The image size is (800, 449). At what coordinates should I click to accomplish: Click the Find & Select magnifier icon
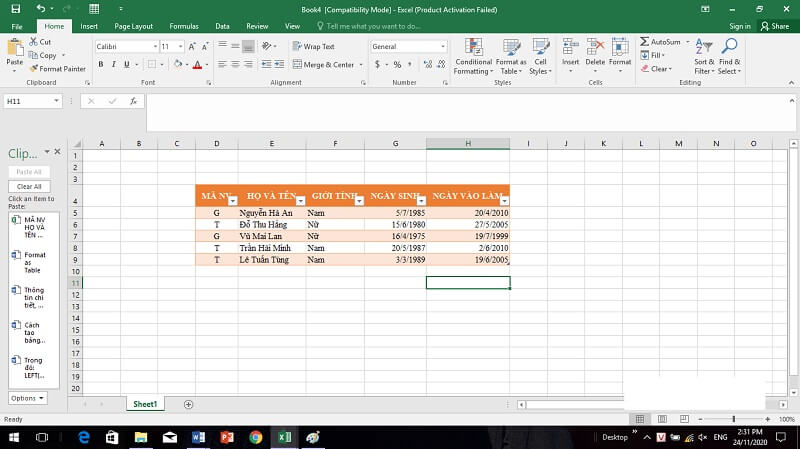click(729, 56)
